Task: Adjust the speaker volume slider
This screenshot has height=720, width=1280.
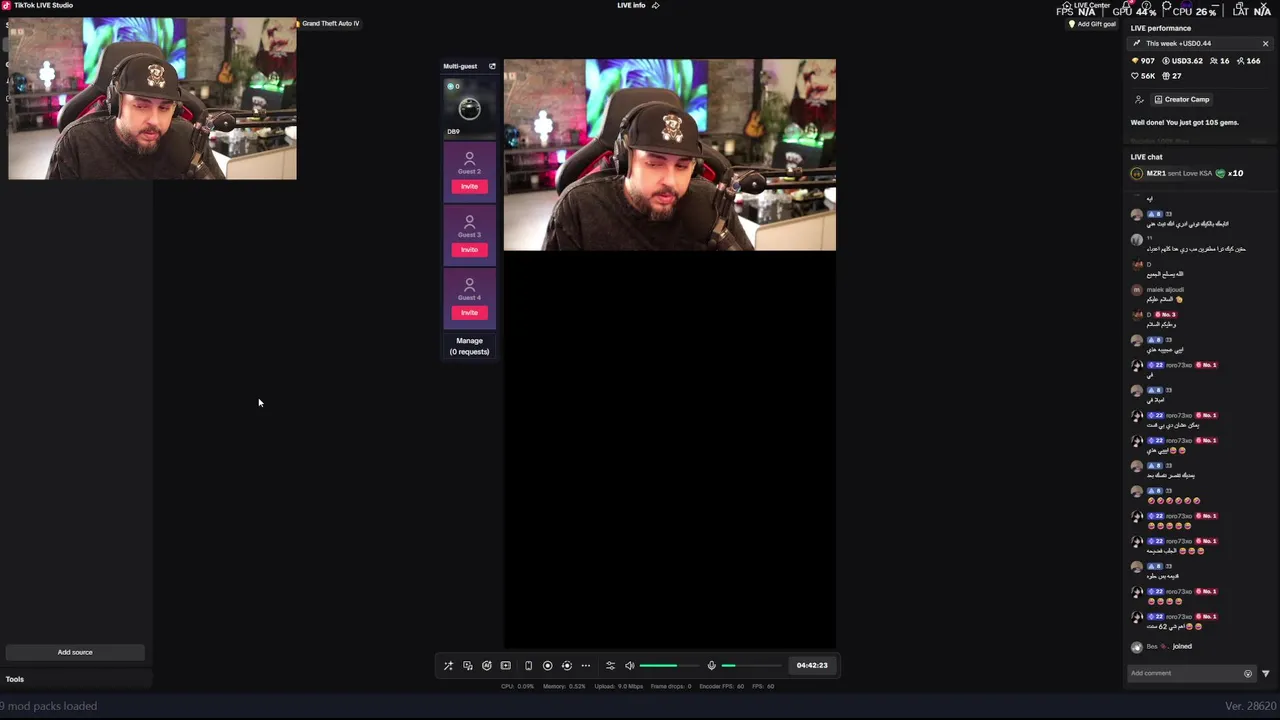Action: pos(669,666)
